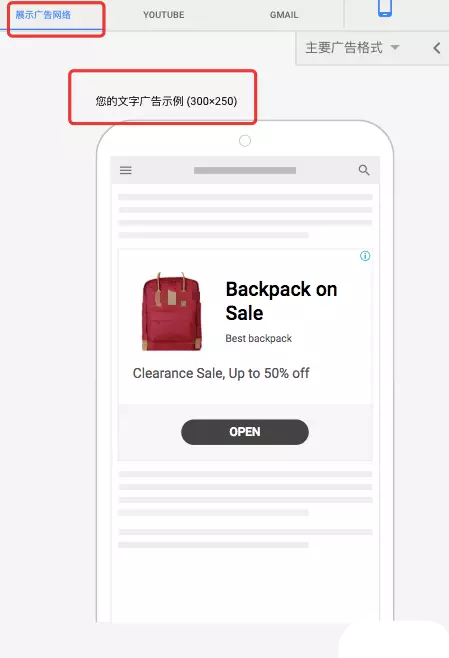Click the "Backpack on Sale" headline
Image resolution: width=449 pixels, height=658 pixels.
(281, 301)
